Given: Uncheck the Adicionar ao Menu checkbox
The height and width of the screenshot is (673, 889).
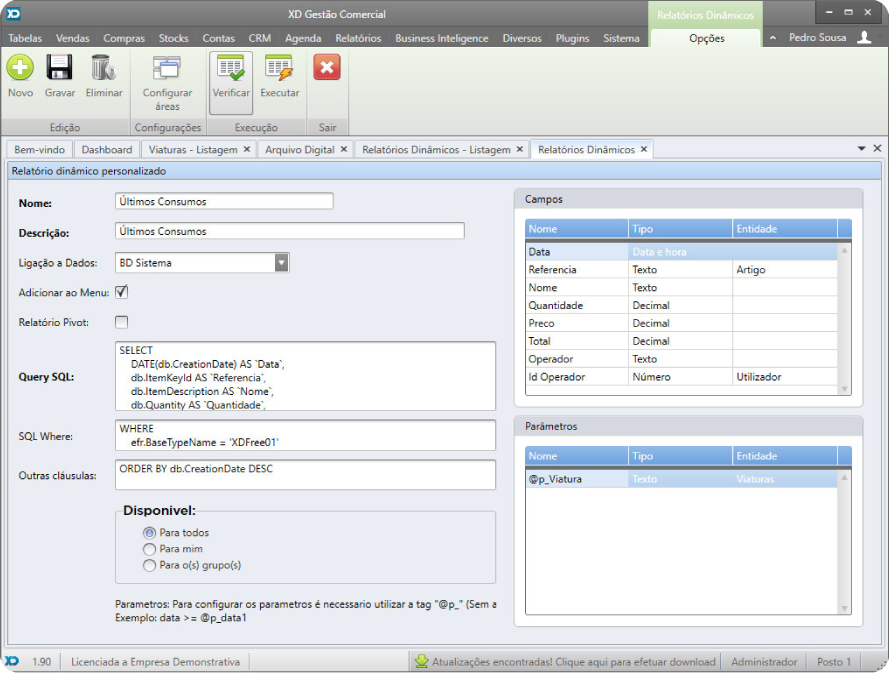Looking at the screenshot, I should point(122,292).
